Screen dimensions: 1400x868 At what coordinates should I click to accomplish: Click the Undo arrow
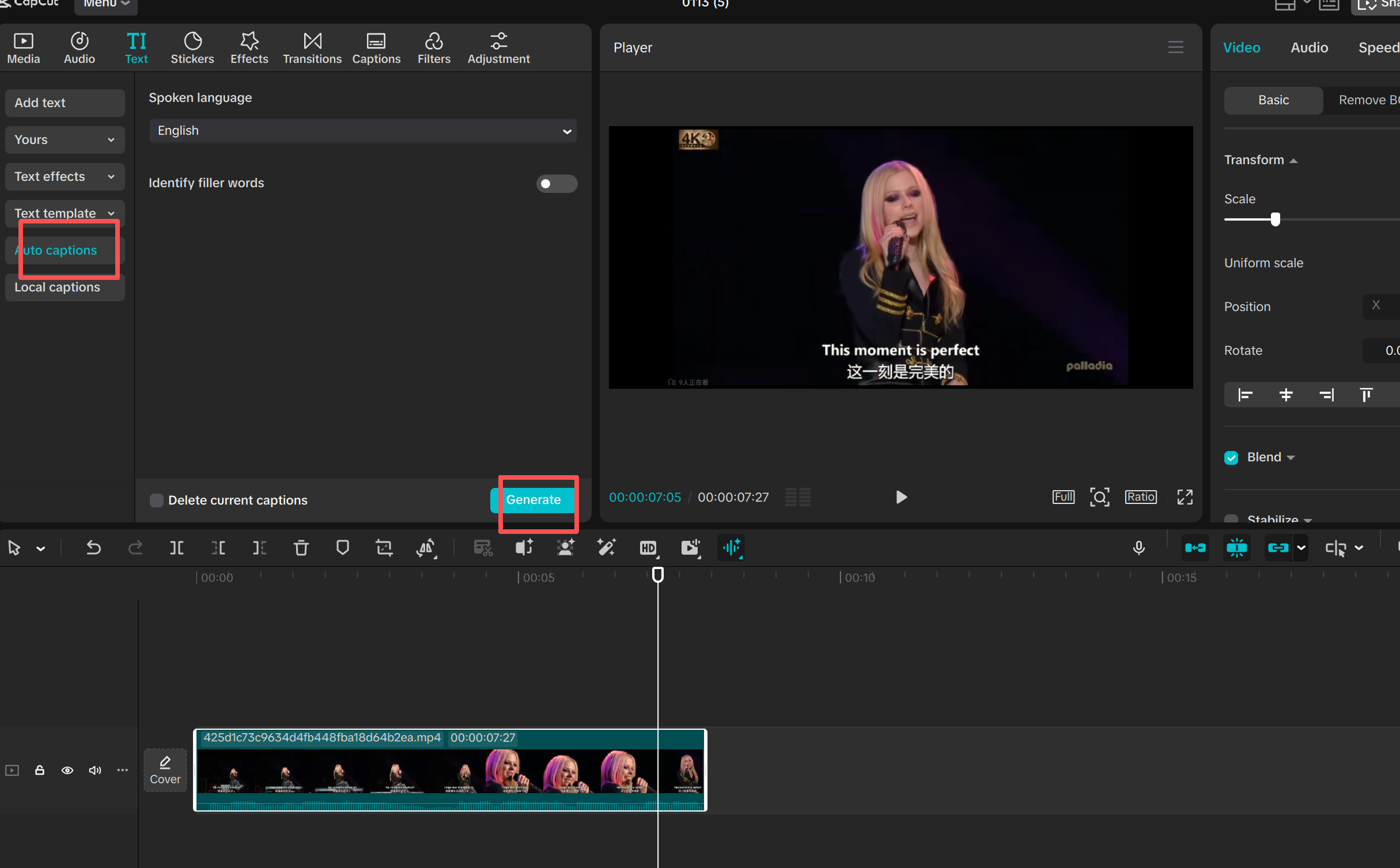[x=93, y=548]
